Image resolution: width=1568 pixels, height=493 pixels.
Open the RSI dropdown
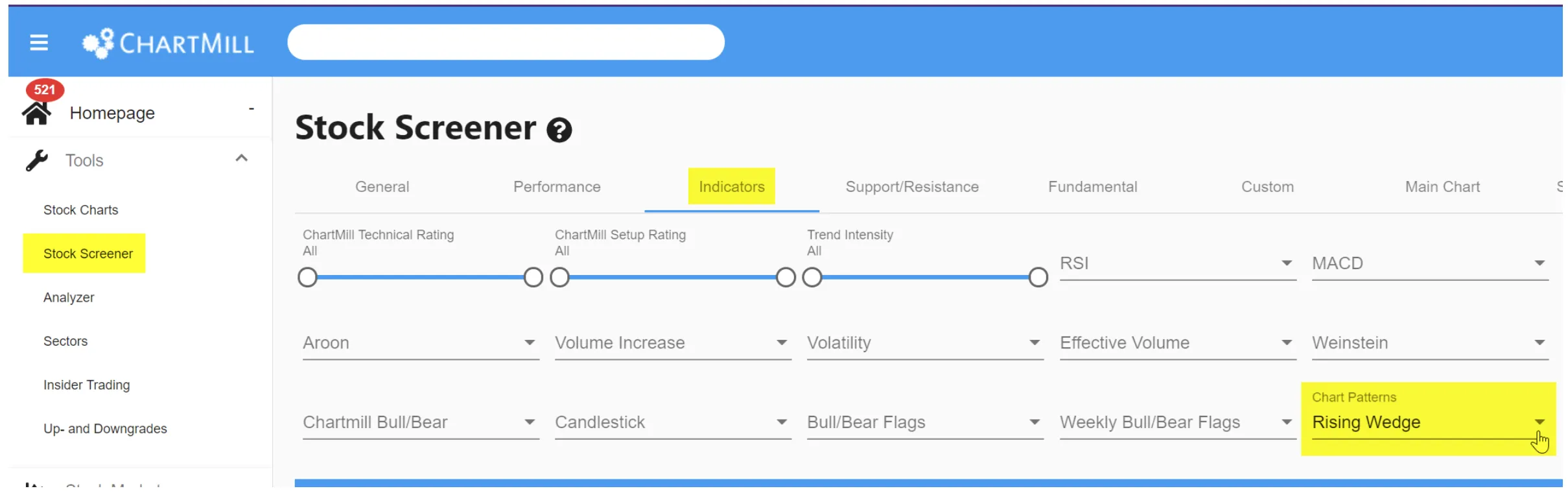click(x=1177, y=263)
